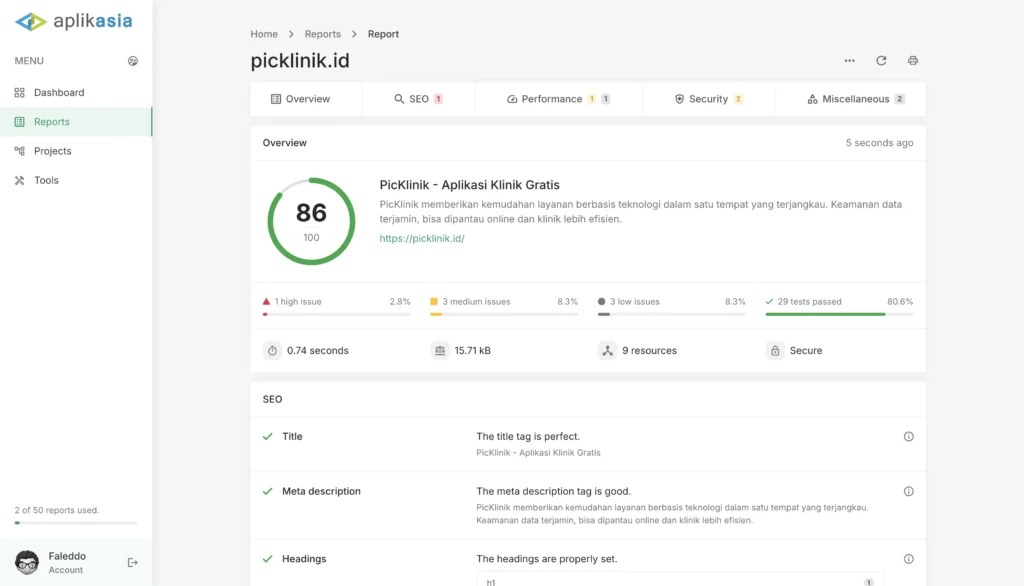Click the 29 tests passed progress bar
1024x586 pixels.
pos(839,314)
